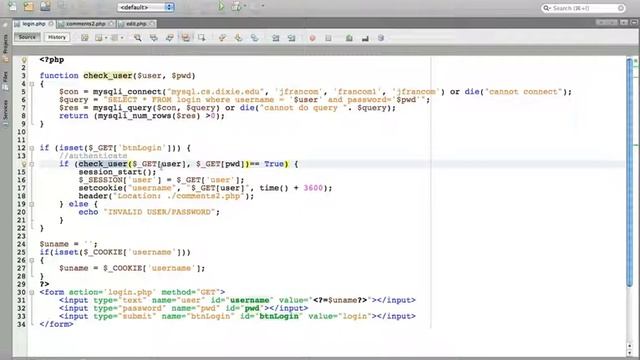This screenshot has width=640, height=360.
Task: Collapse the code fold marker on line 26
Action: click(31, 260)
